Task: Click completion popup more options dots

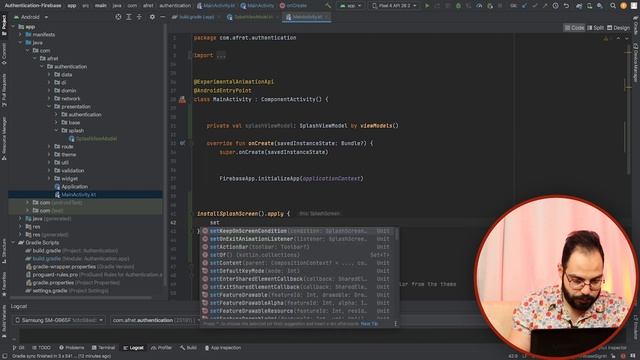Action: pyautogui.click(x=395, y=324)
